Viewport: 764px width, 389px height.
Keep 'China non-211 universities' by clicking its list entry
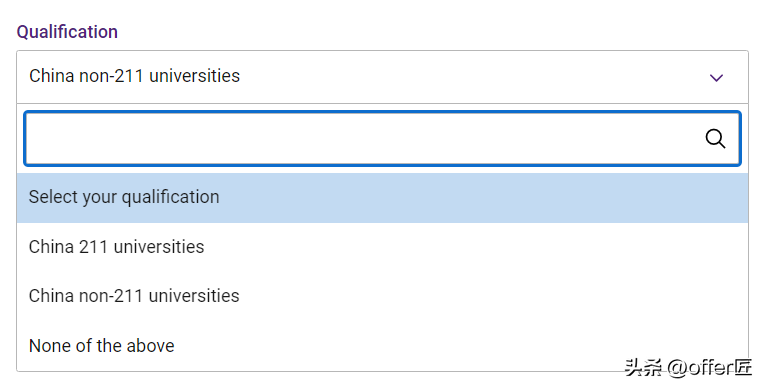pos(382,296)
